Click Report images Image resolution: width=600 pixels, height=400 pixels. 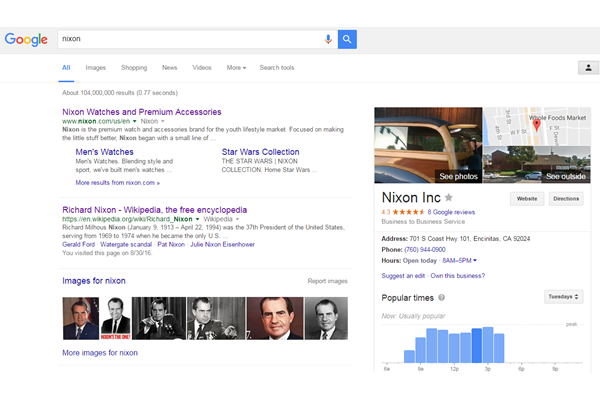click(328, 281)
